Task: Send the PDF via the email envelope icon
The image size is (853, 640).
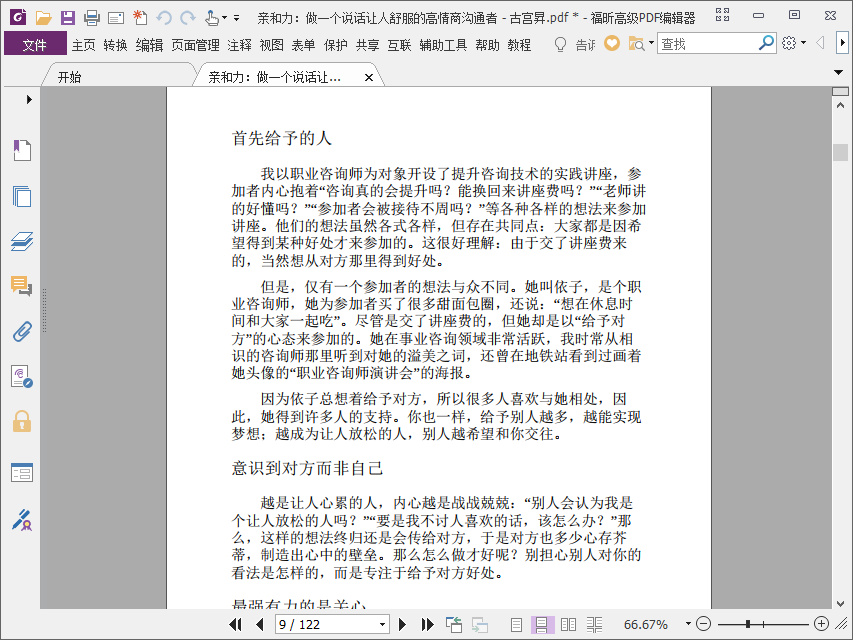Action: (115, 19)
